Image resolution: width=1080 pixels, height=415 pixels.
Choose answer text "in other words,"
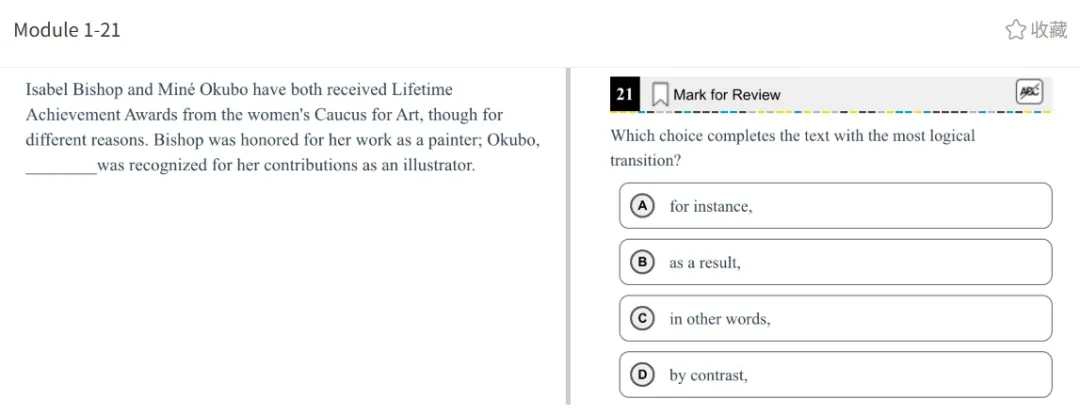(720, 319)
